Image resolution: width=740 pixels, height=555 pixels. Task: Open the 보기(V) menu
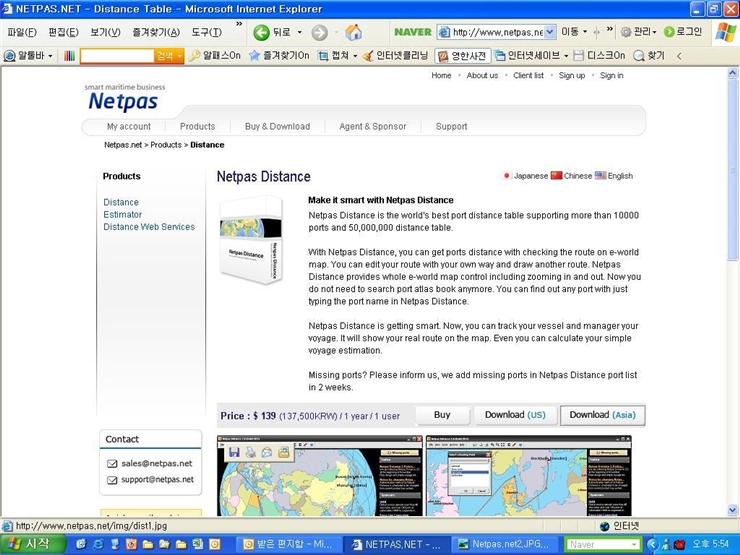(105, 32)
